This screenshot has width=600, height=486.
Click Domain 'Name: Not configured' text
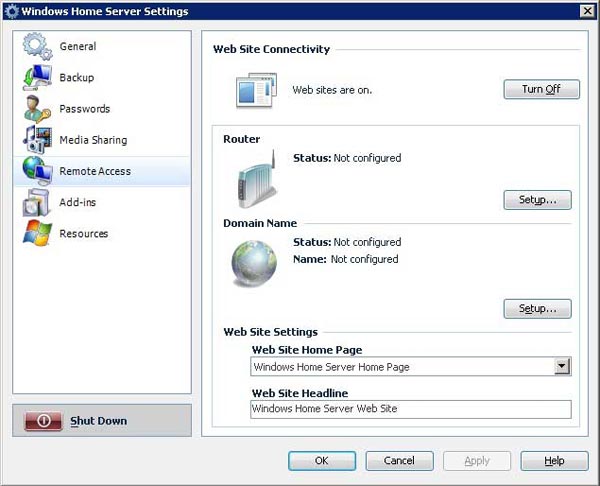click(x=346, y=259)
